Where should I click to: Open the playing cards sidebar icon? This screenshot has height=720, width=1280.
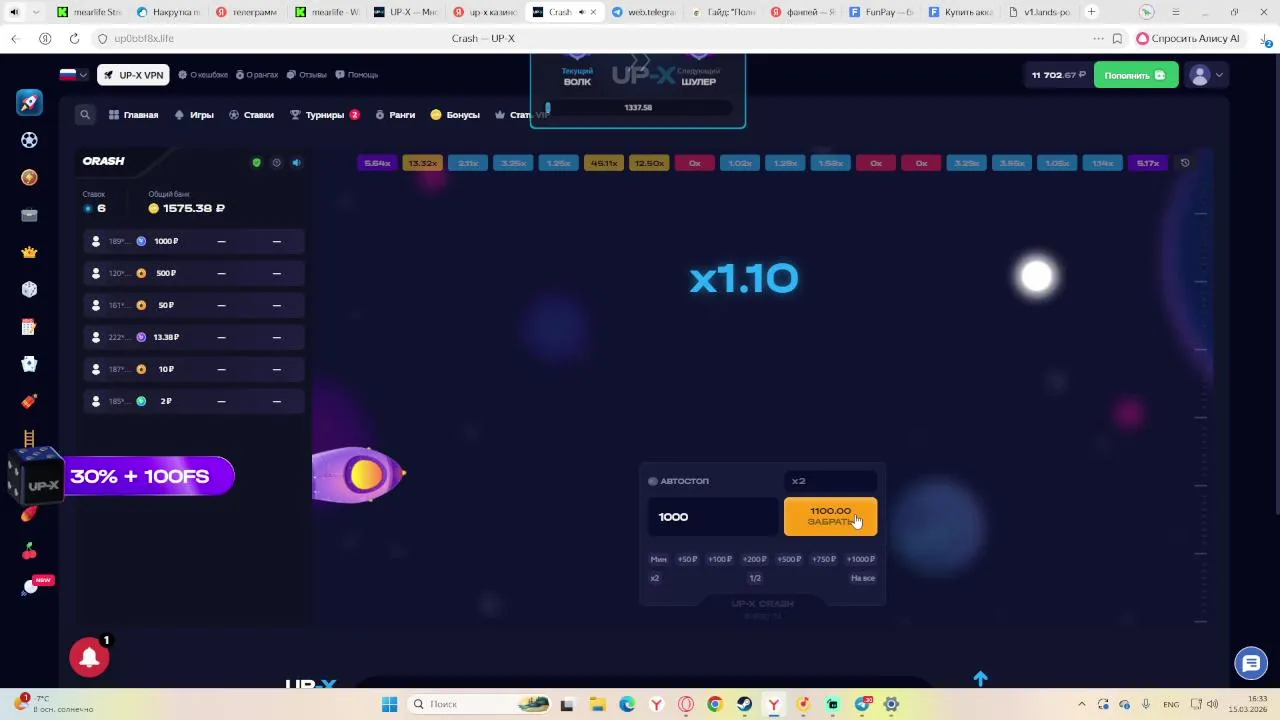coord(29,364)
